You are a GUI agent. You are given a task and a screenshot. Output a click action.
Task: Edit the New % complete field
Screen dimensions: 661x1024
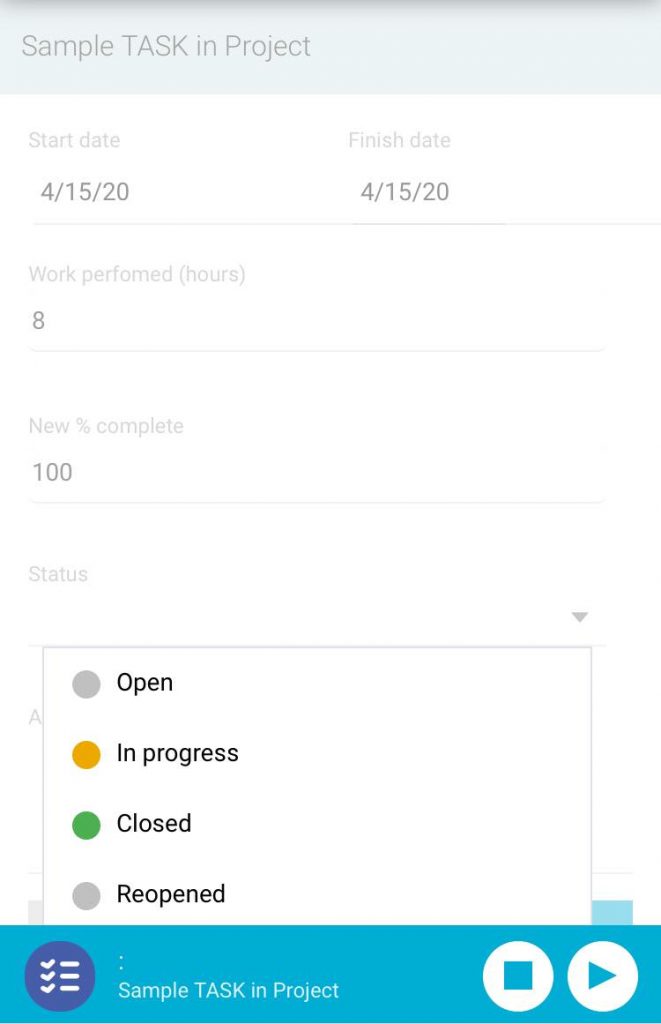pyautogui.click(x=316, y=472)
